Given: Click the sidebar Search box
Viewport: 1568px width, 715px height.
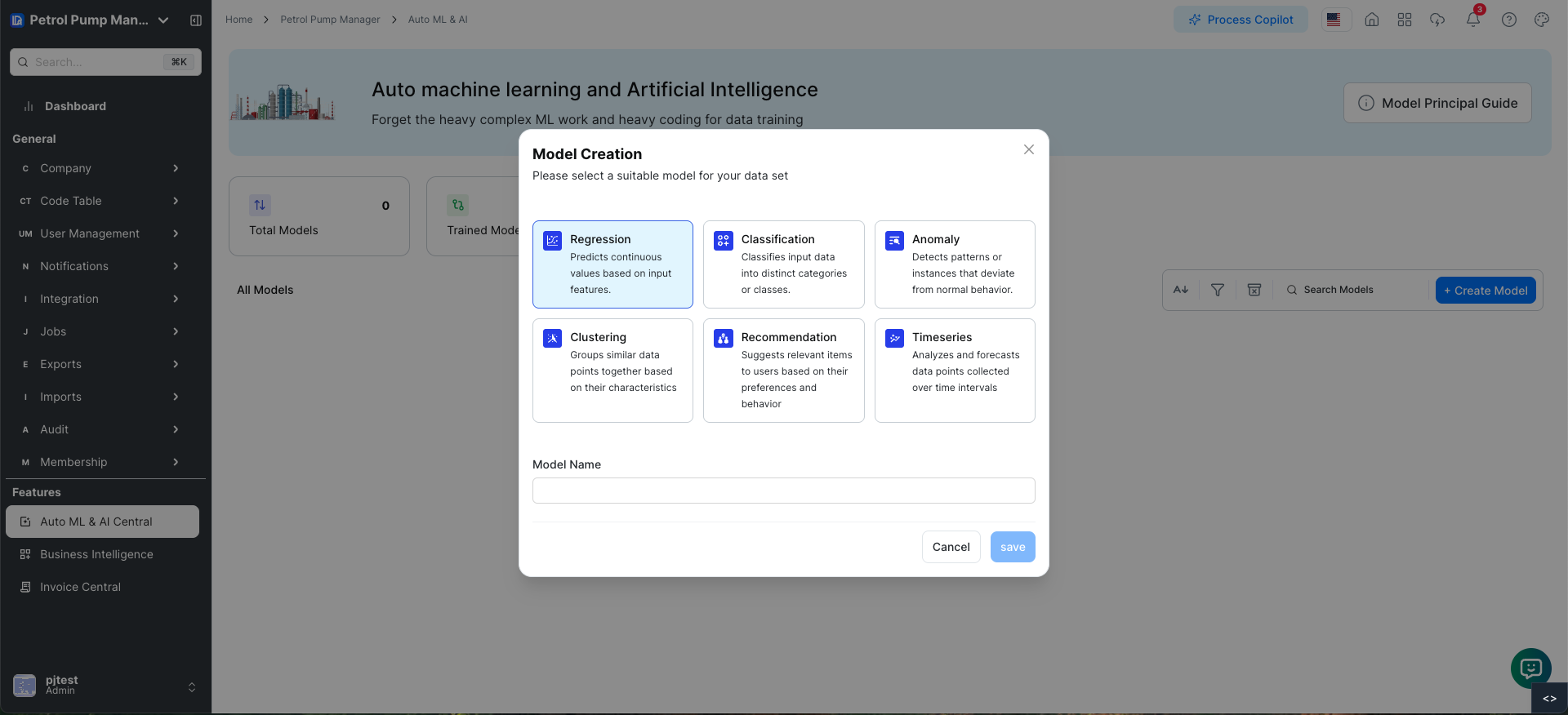Looking at the screenshot, I should (105, 62).
